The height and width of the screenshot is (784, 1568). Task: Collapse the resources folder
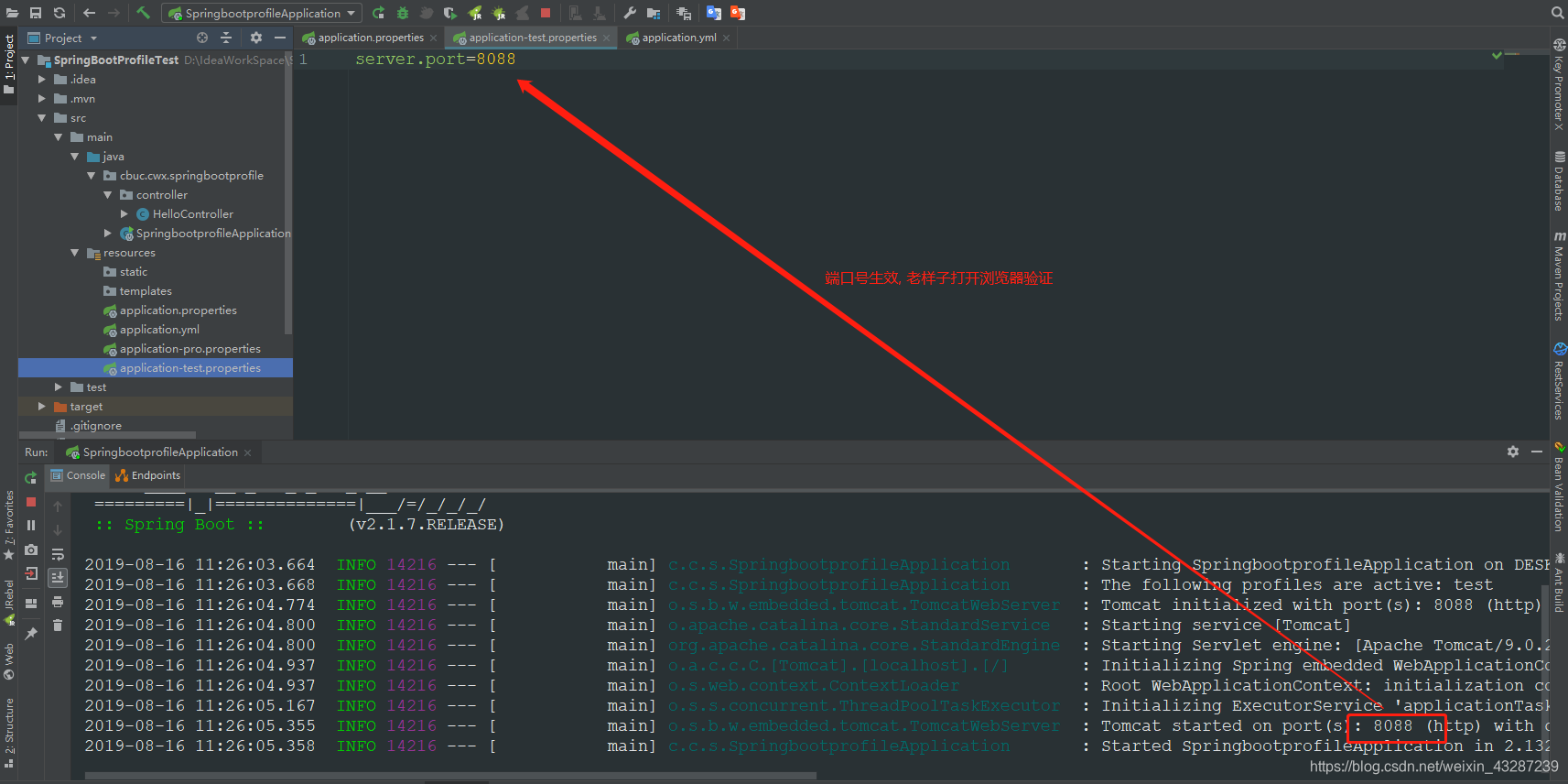pos(75,253)
